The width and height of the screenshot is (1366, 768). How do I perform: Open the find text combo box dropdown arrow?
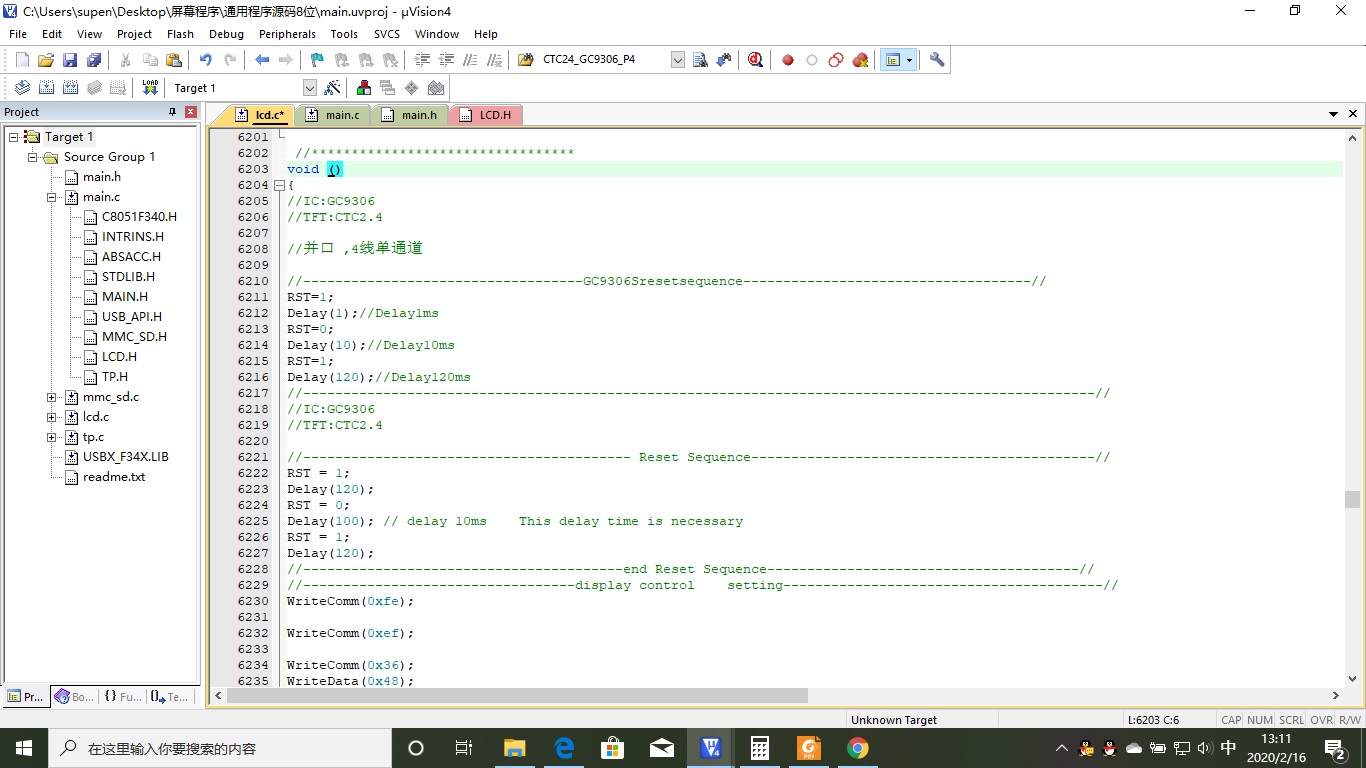coord(677,60)
